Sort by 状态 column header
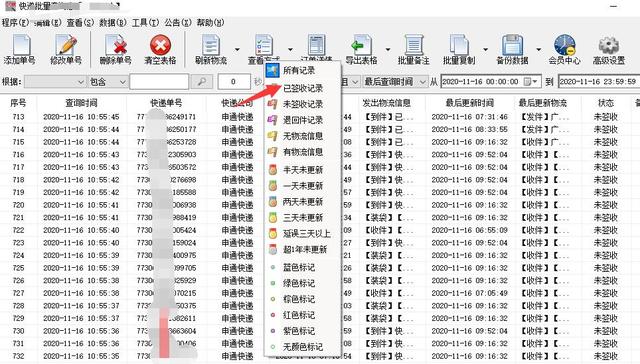640x364 pixels. click(606, 103)
